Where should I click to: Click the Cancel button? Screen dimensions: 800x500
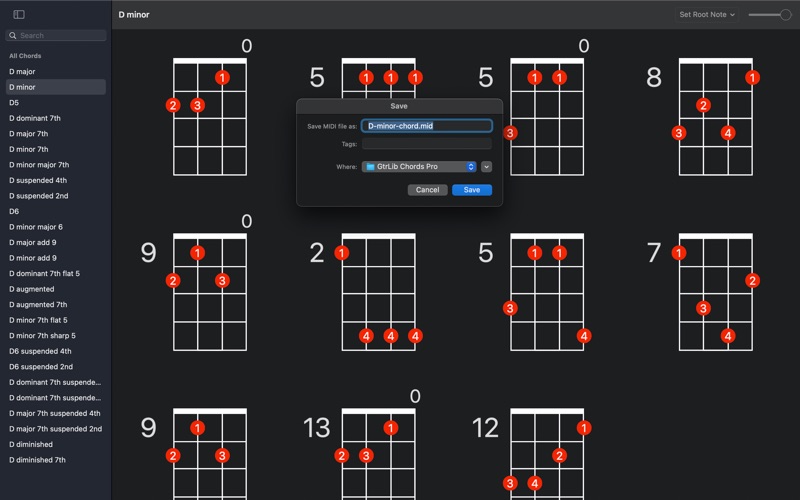[x=427, y=190]
